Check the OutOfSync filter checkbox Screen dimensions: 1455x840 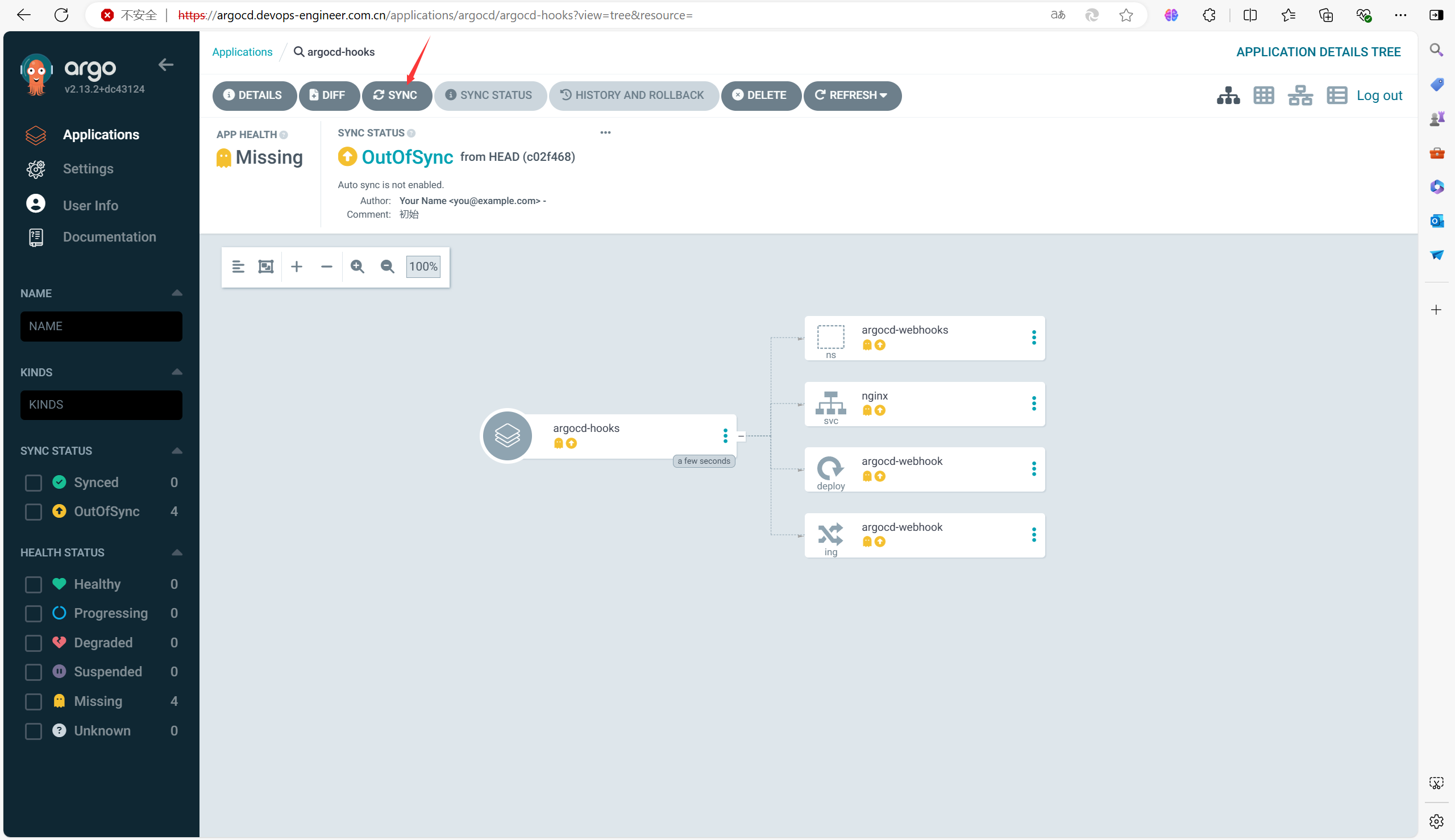[x=34, y=512]
